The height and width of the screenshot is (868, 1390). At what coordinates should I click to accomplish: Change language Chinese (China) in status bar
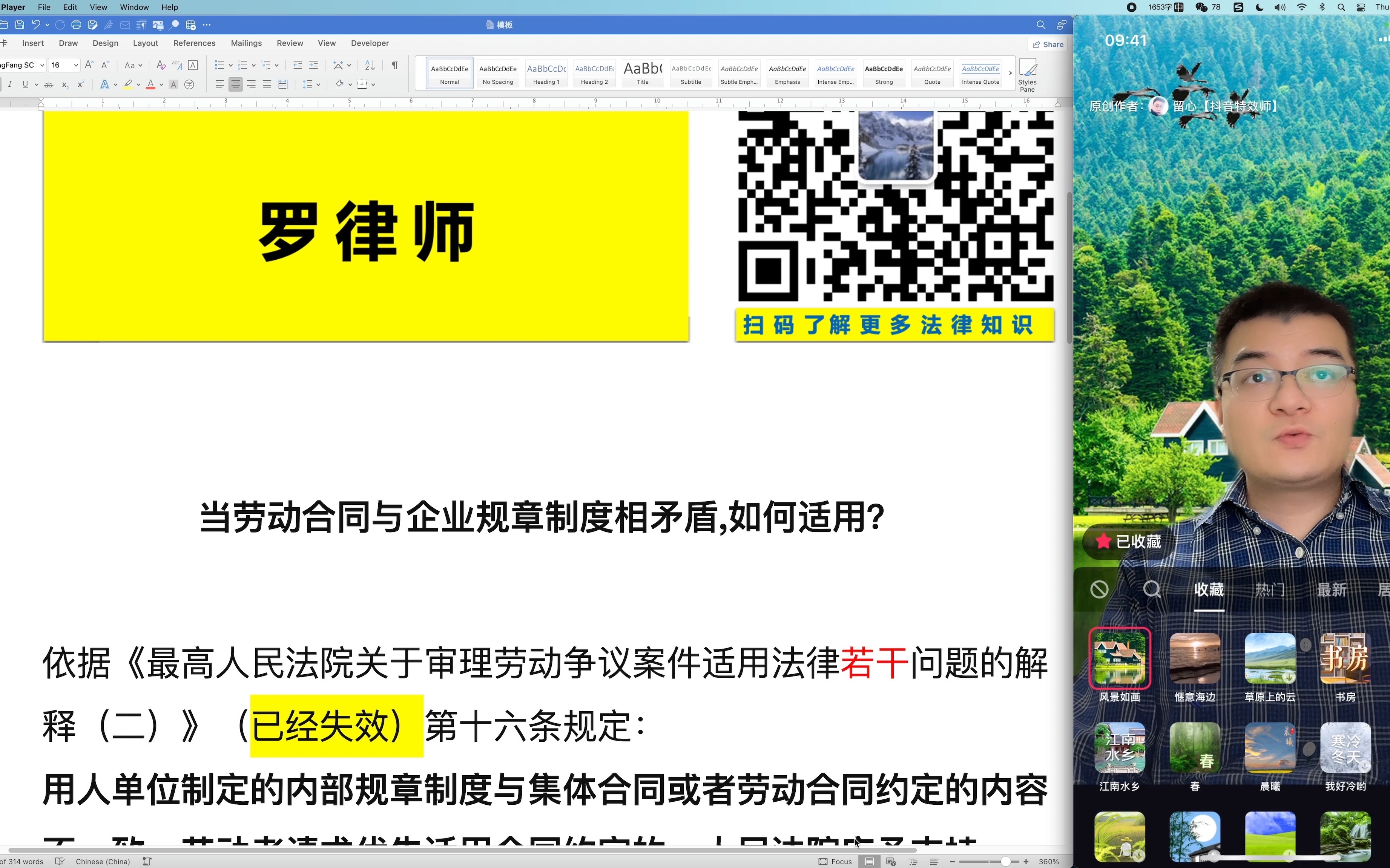pyautogui.click(x=103, y=862)
